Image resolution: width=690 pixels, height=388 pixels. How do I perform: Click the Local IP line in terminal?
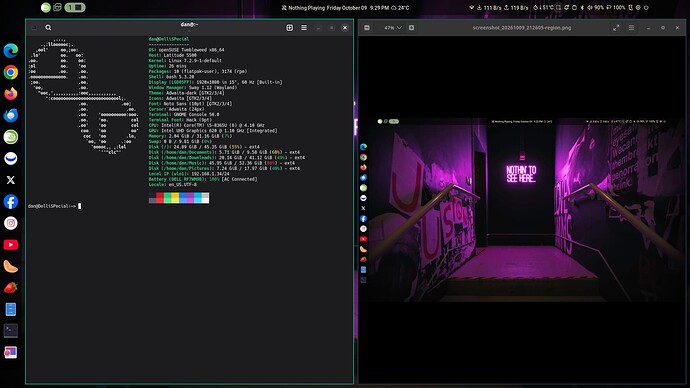[189, 174]
